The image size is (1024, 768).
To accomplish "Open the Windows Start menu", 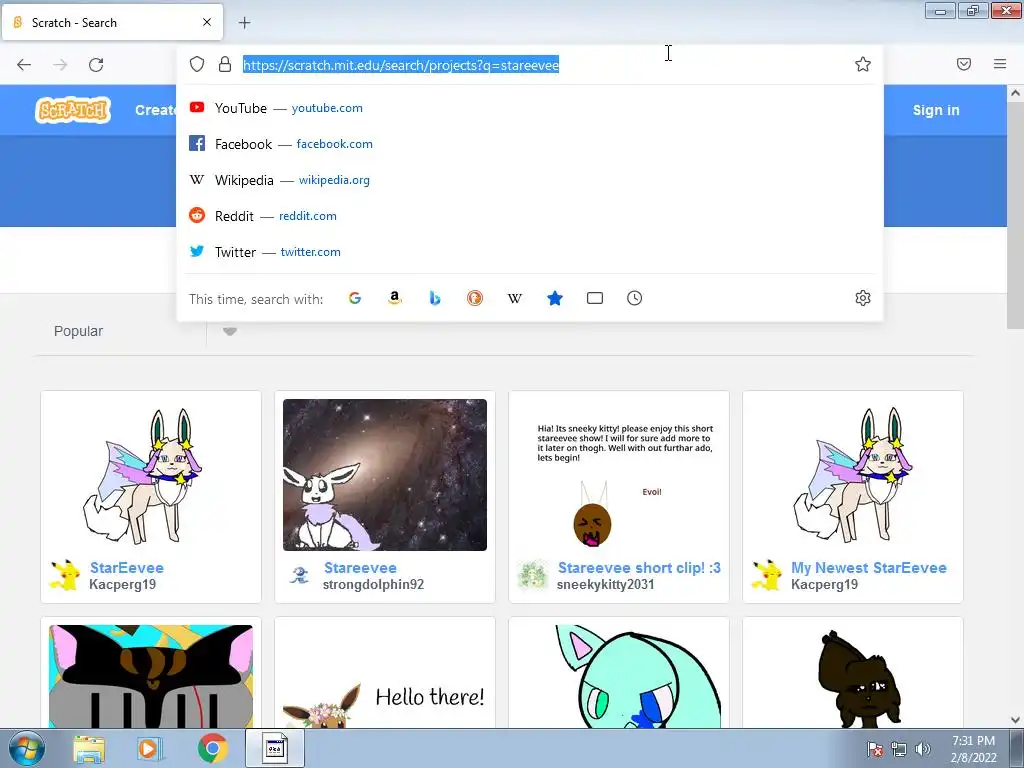I will point(26,748).
